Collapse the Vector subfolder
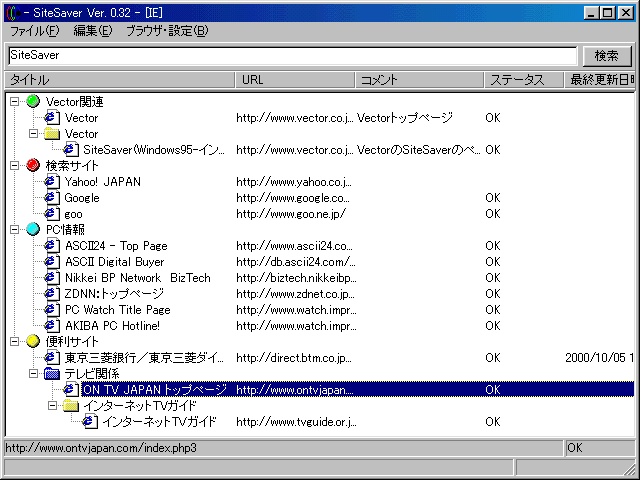 click(33, 133)
